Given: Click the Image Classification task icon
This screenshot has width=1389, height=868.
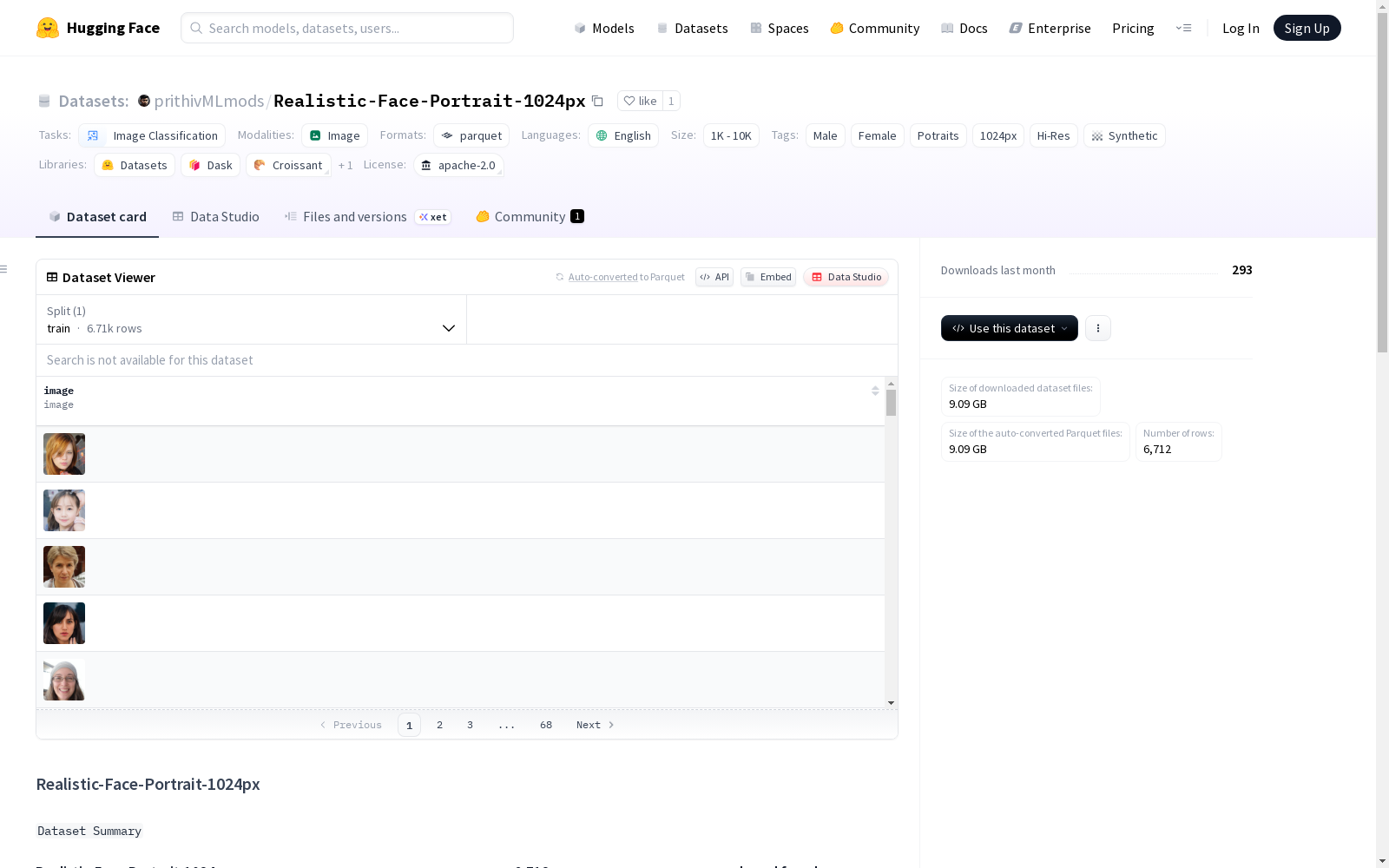Looking at the screenshot, I should click(93, 135).
